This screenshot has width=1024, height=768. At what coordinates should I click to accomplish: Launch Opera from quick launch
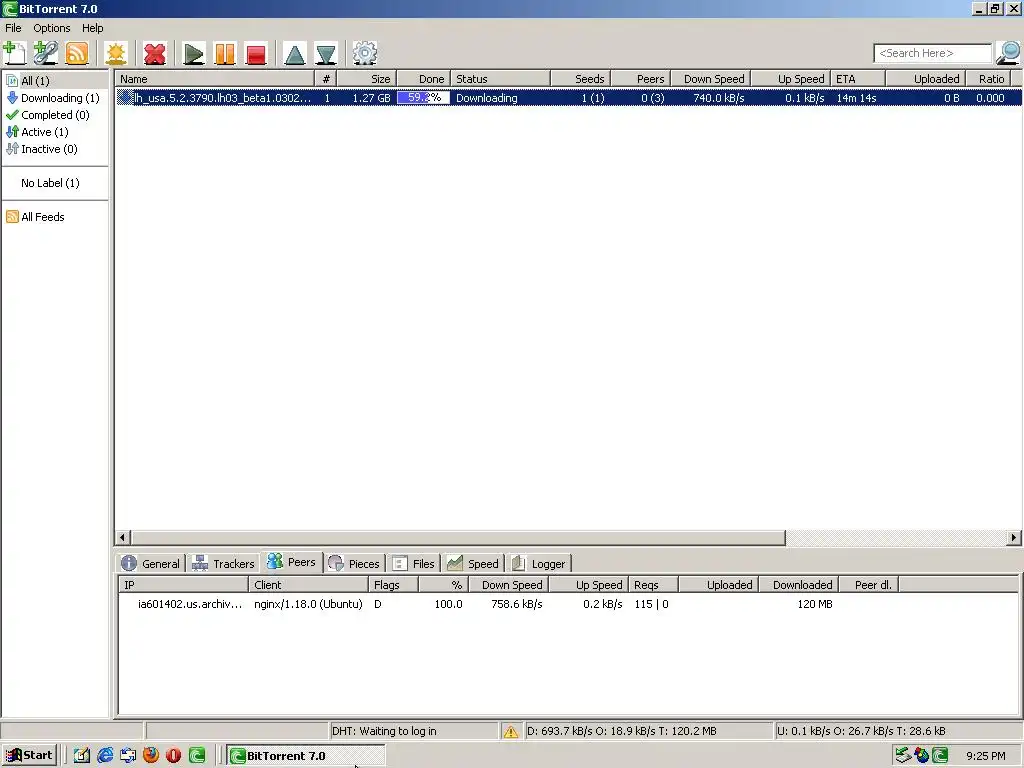pos(174,756)
